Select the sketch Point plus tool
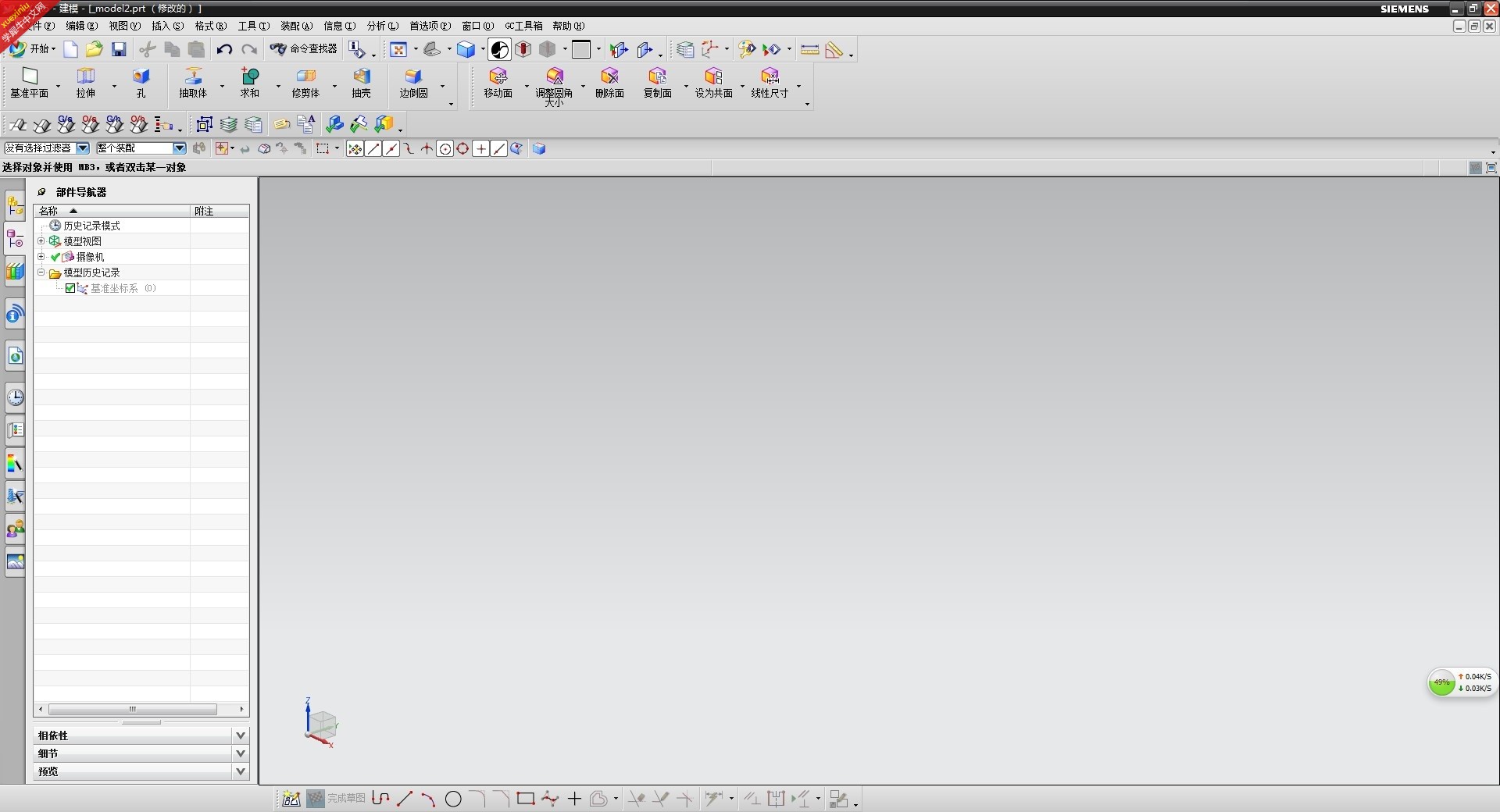Image resolution: width=1500 pixels, height=812 pixels. [574, 798]
